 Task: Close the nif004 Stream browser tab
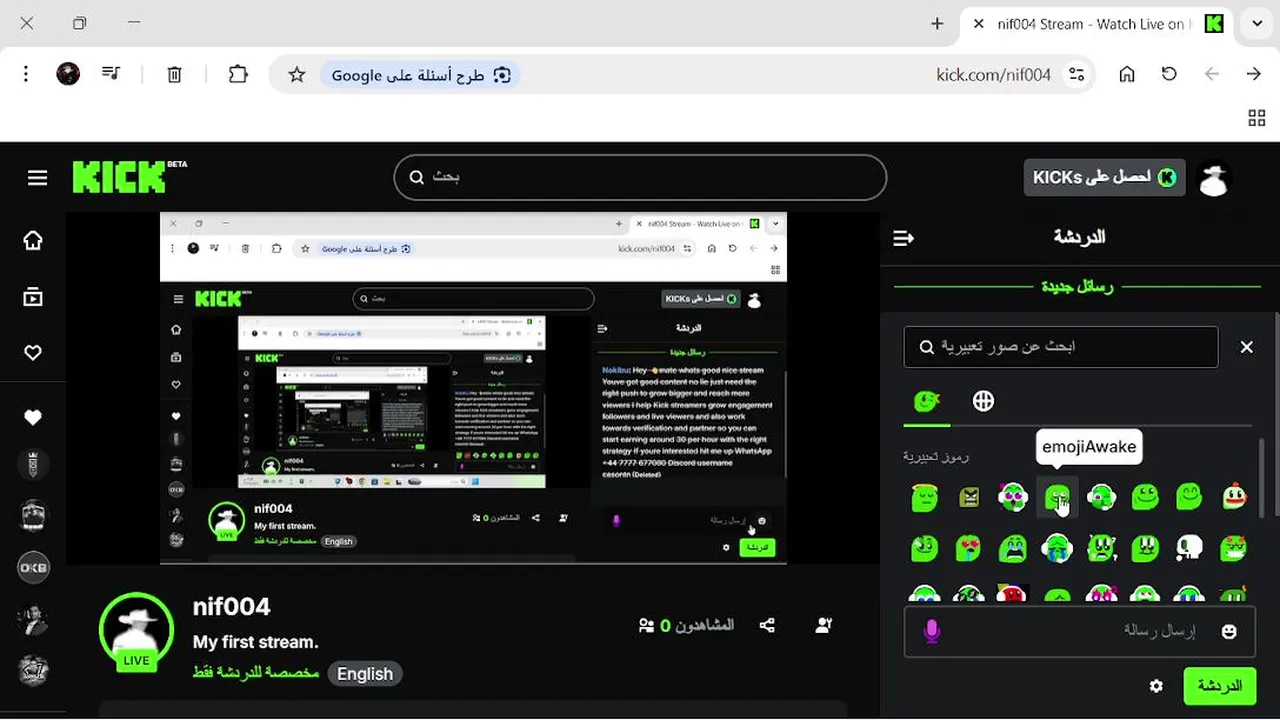pyautogui.click(x=978, y=24)
